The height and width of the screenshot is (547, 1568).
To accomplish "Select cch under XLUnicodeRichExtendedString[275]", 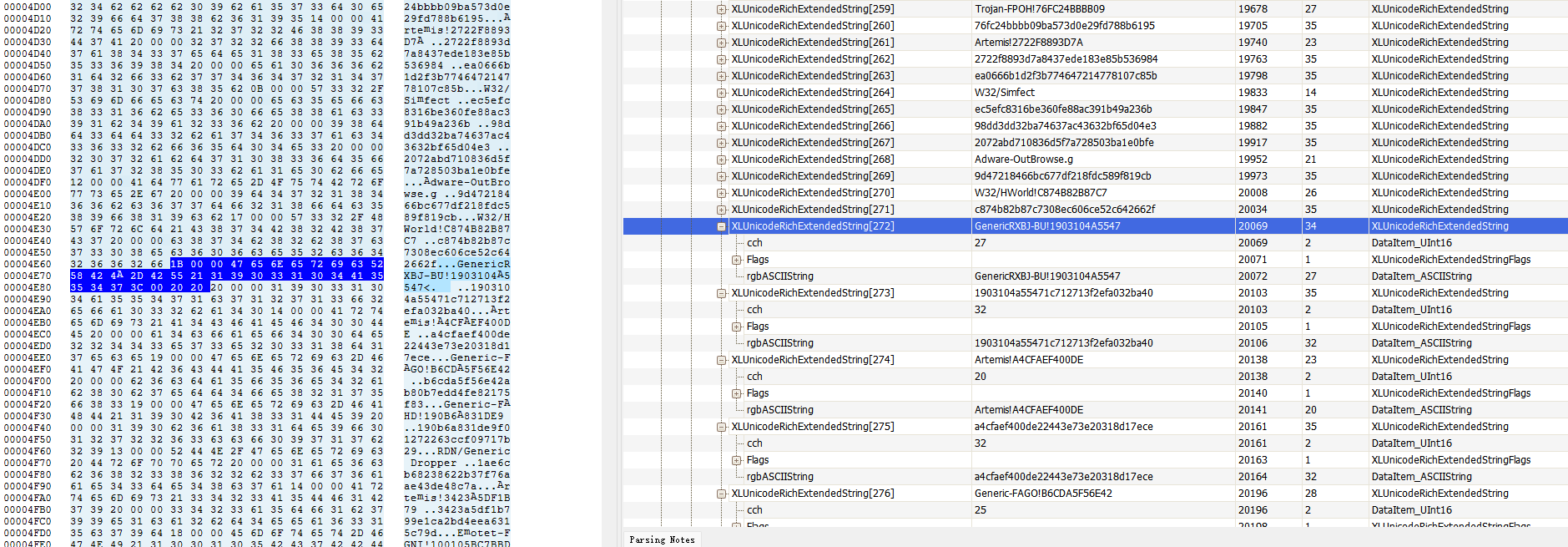I will pos(1095,443).
